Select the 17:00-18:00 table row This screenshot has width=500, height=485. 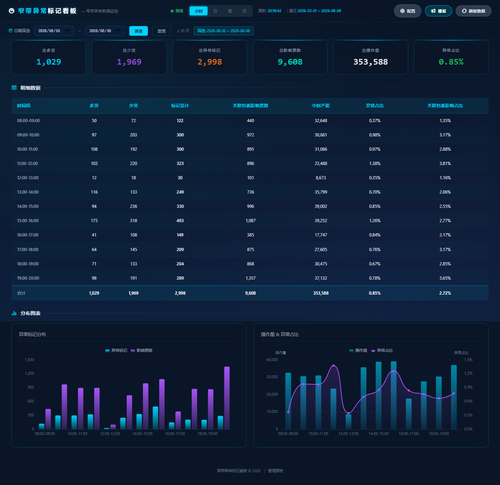point(250,250)
